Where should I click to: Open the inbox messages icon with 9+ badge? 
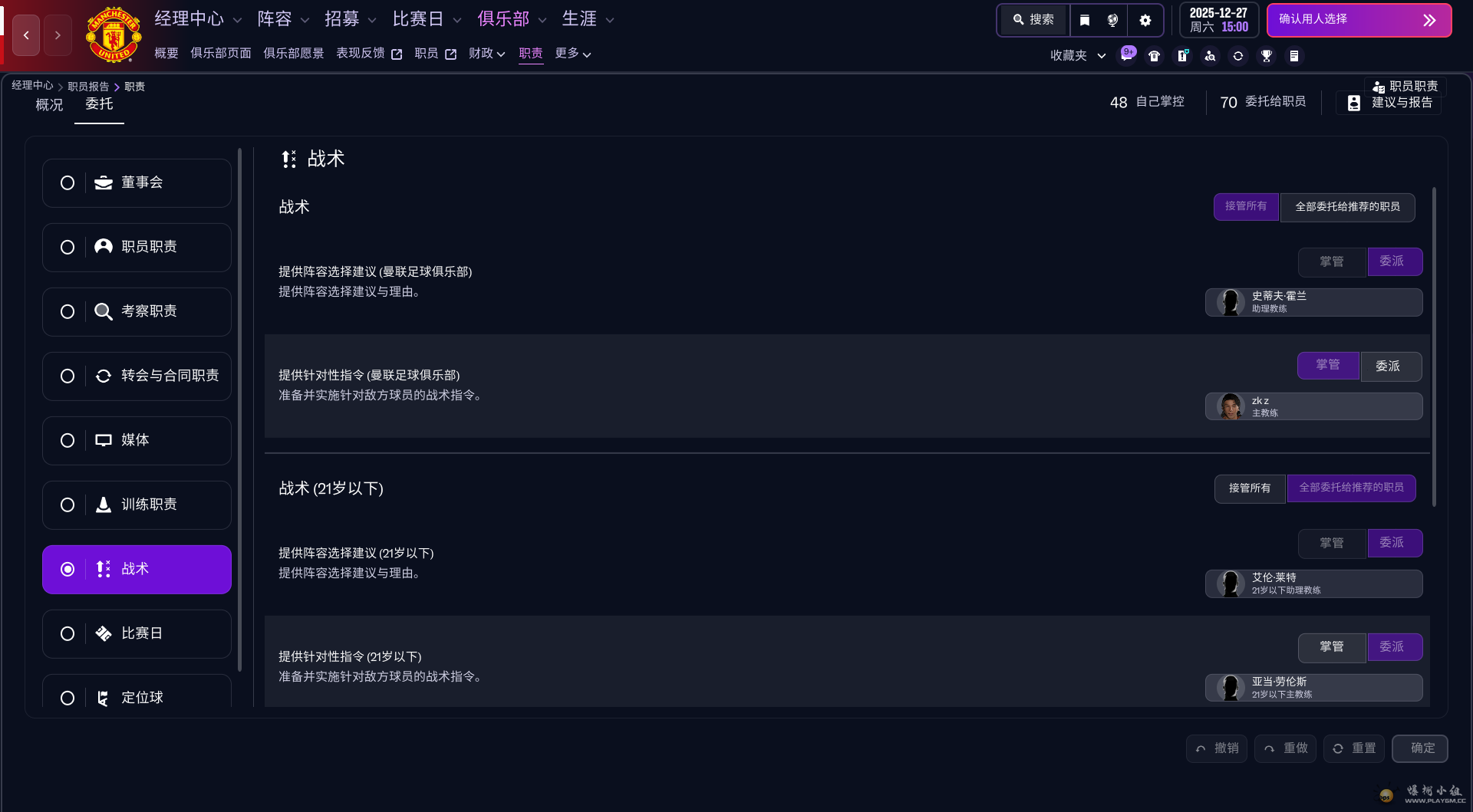click(1126, 55)
